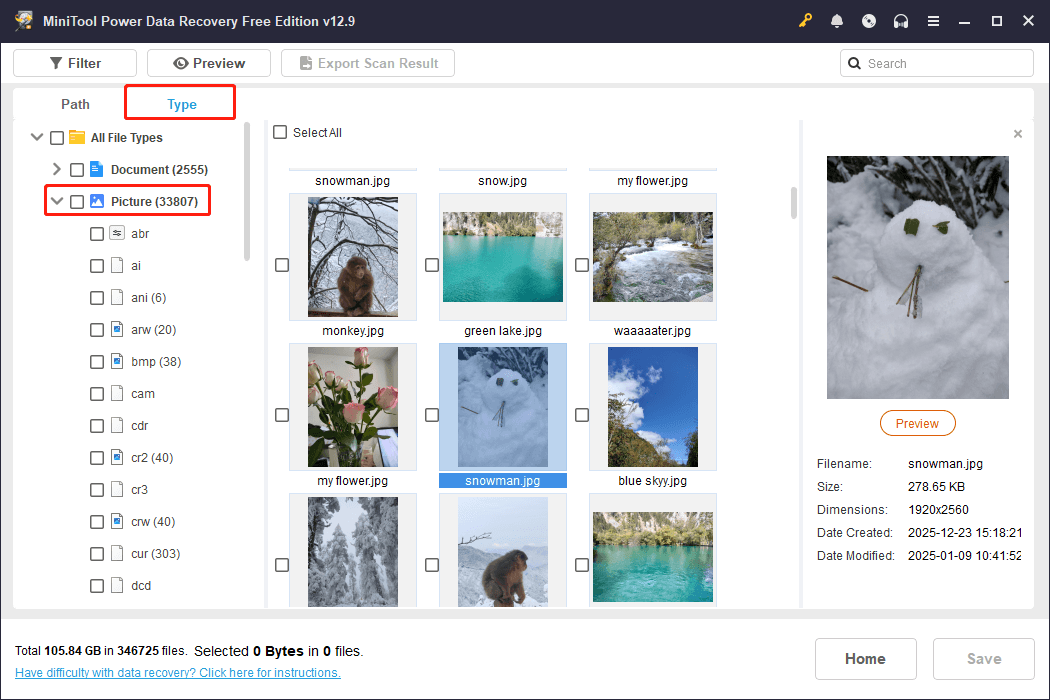Open the hamburger menu

pyautogui.click(x=933, y=21)
